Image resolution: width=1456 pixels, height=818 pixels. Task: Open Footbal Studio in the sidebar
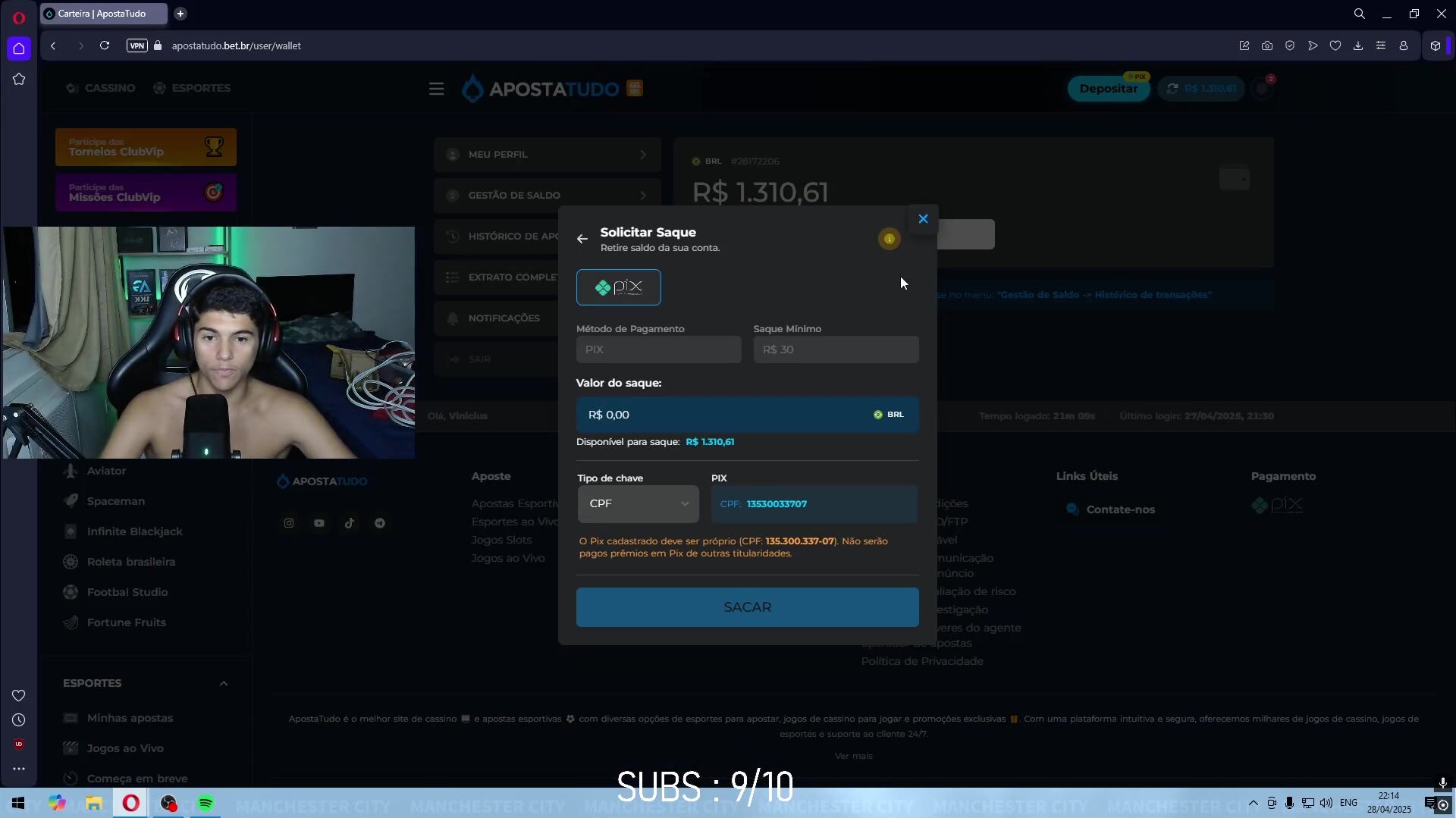tap(127, 592)
